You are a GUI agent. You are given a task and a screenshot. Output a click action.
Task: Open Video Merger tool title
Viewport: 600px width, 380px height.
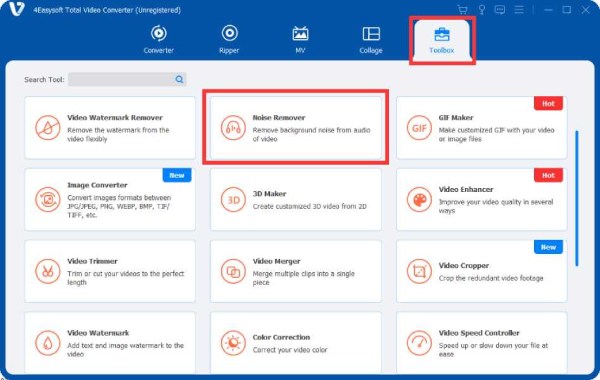coord(276,261)
